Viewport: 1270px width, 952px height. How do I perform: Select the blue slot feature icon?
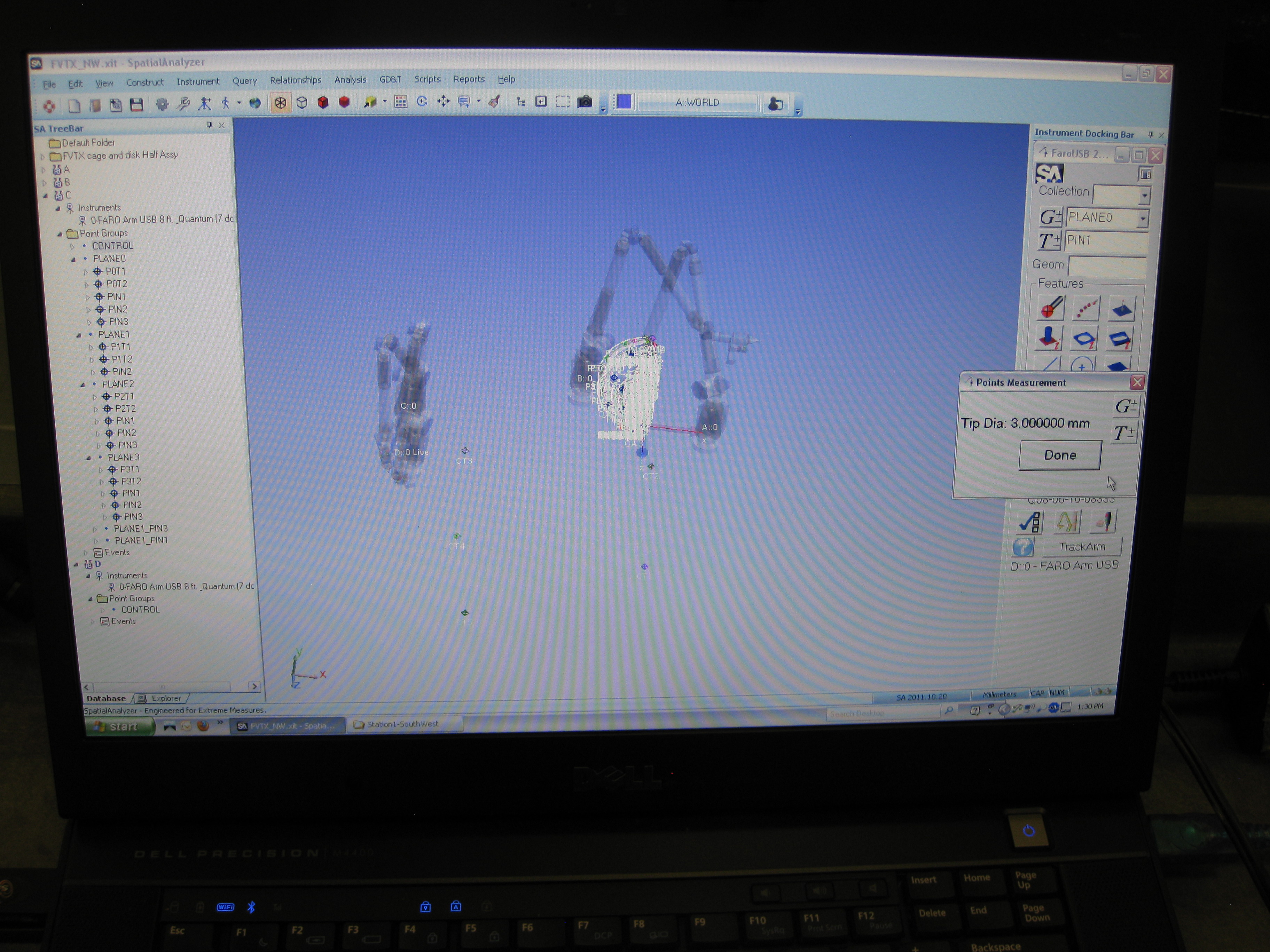click(1119, 339)
